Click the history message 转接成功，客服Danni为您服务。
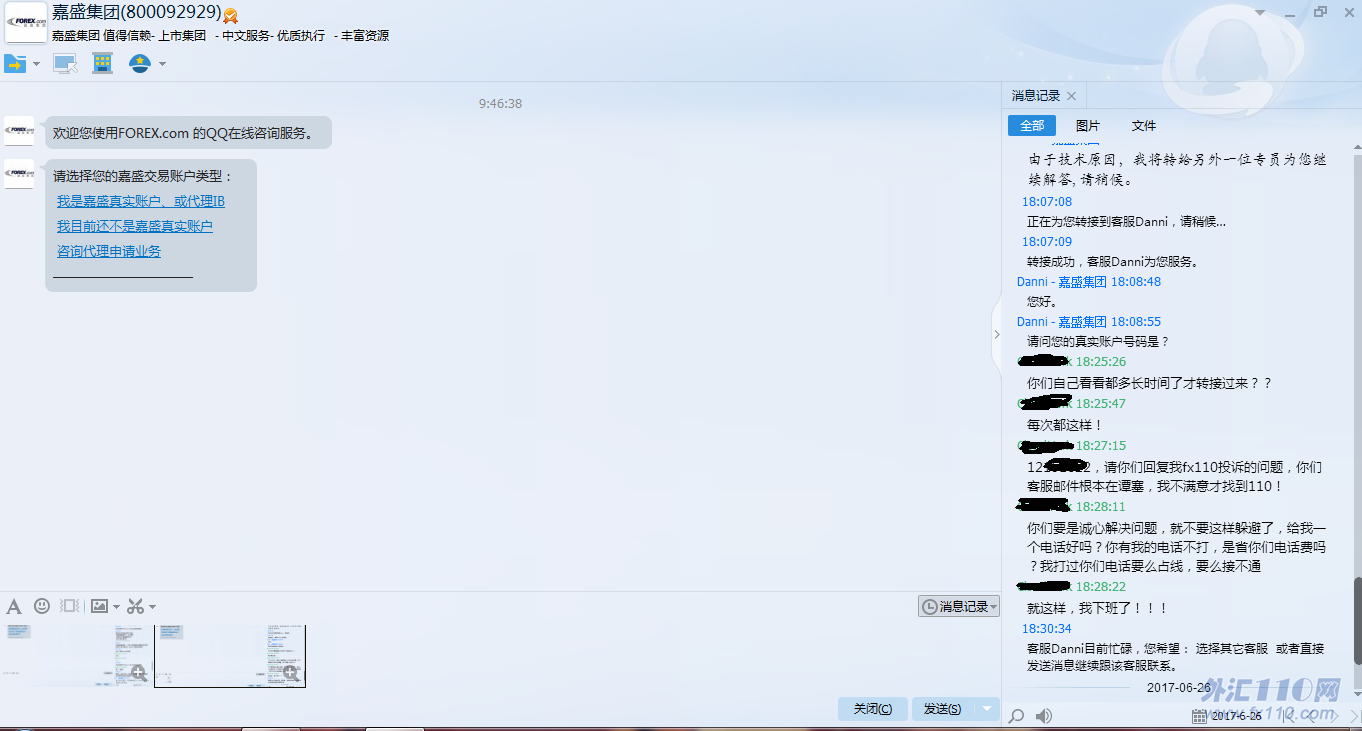Image resolution: width=1362 pixels, height=731 pixels. click(x=1113, y=262)
